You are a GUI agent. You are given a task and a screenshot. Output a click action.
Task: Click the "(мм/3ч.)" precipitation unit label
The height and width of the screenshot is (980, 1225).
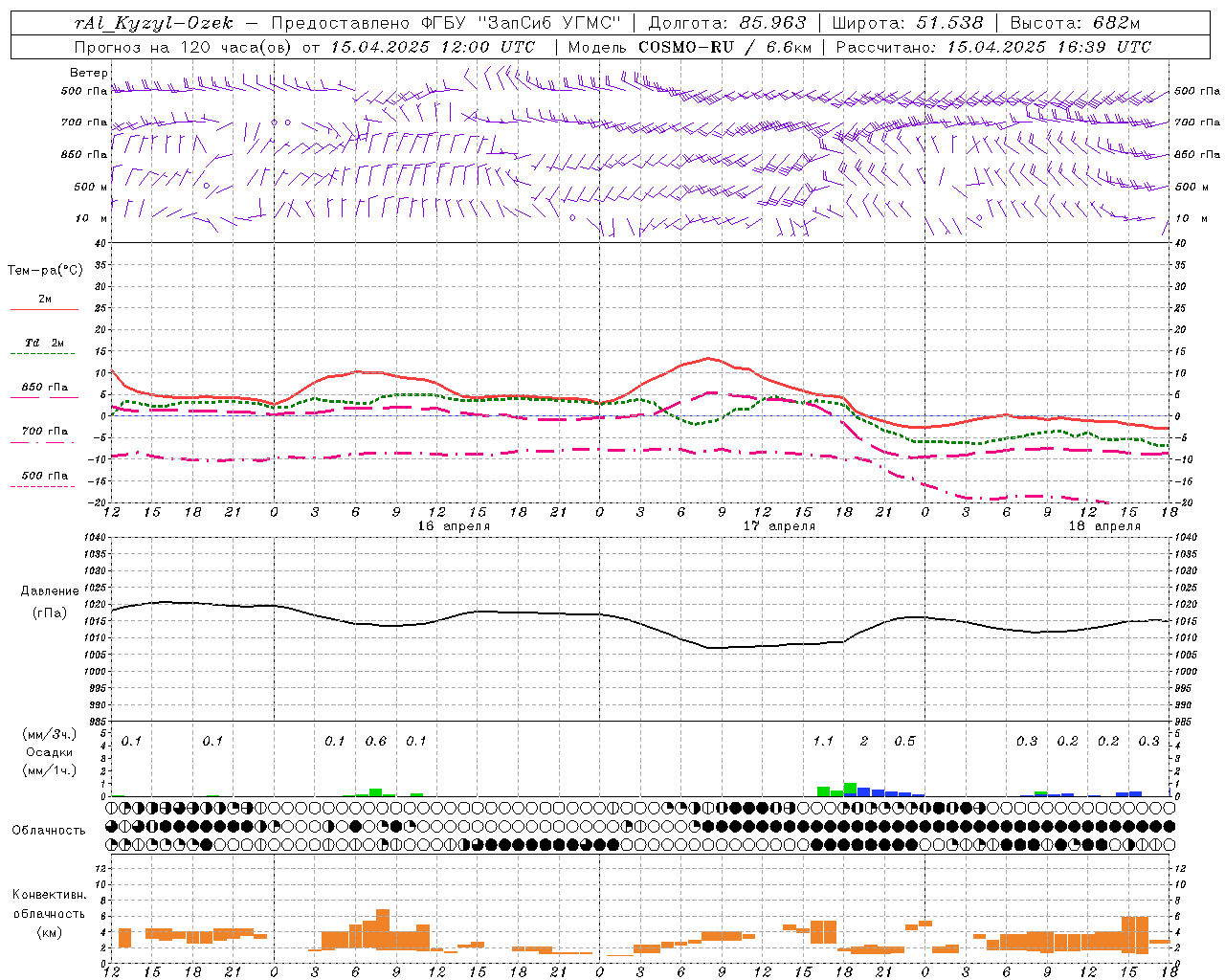[x=48, y=733]
